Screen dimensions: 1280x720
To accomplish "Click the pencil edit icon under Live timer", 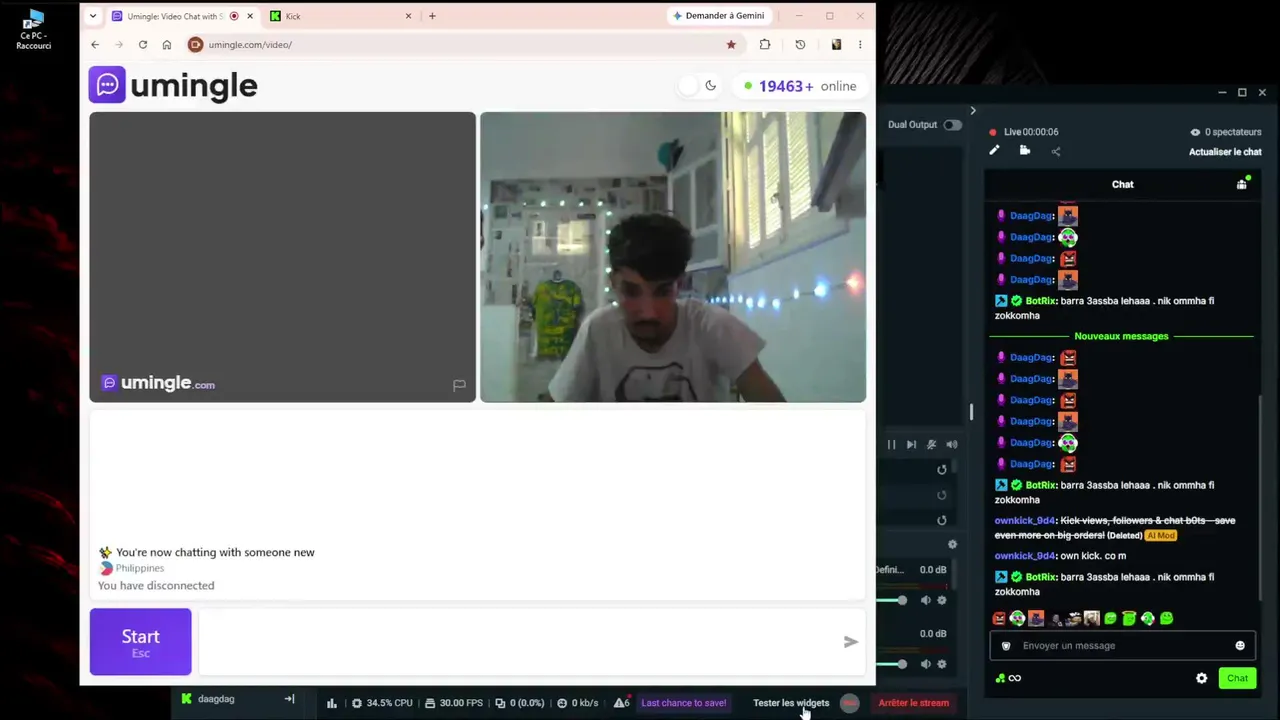I will coord(994,151).
